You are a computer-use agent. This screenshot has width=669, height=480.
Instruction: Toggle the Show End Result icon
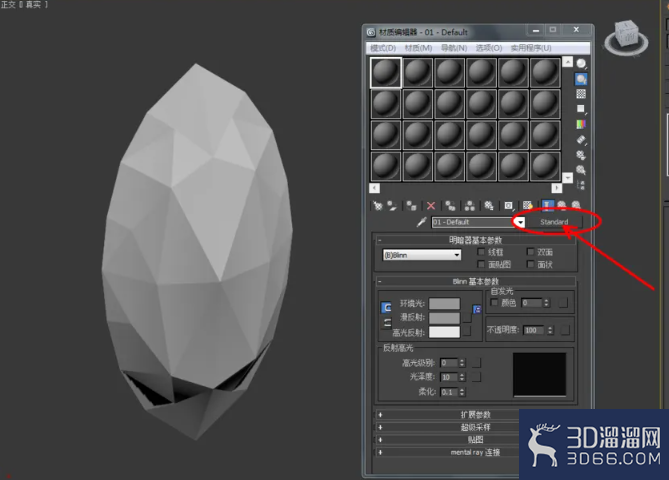click(547, 206)
